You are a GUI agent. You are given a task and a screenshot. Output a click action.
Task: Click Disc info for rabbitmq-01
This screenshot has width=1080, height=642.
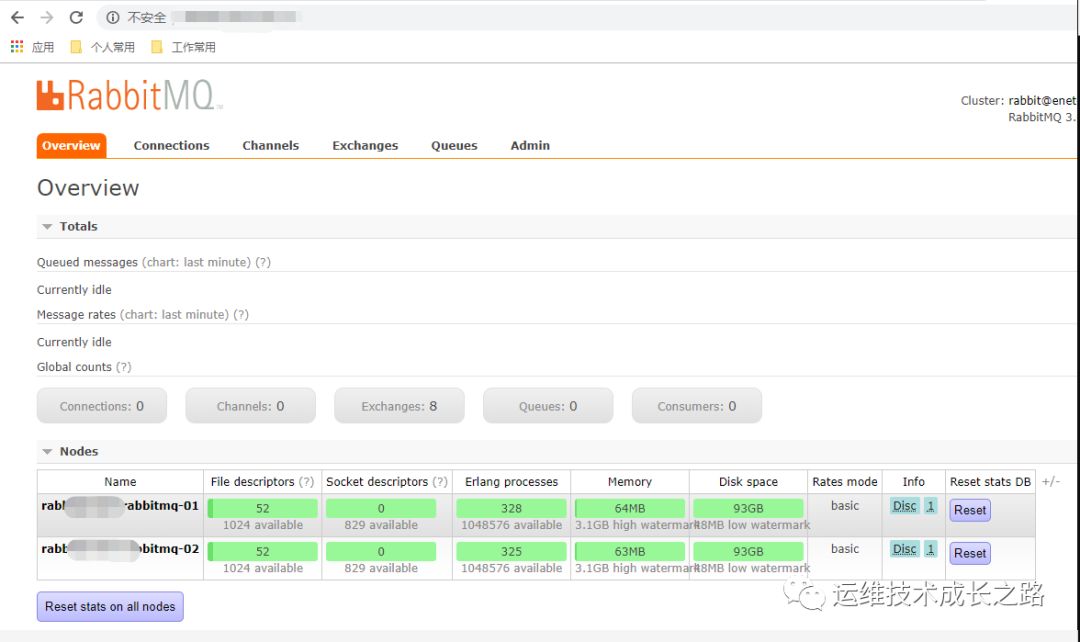904,506
